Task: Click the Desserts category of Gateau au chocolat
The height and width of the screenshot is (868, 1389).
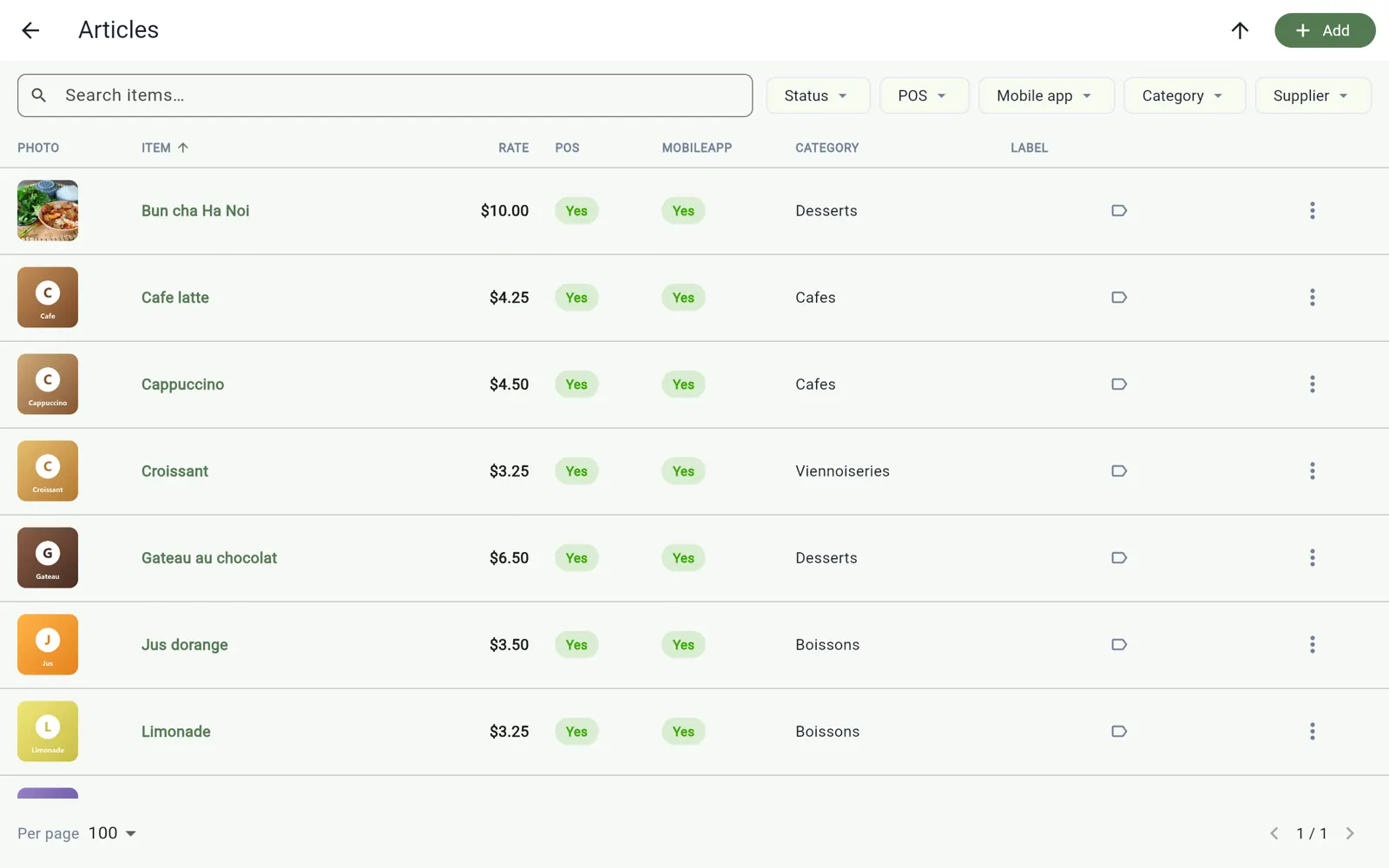Action: point(826,558)
